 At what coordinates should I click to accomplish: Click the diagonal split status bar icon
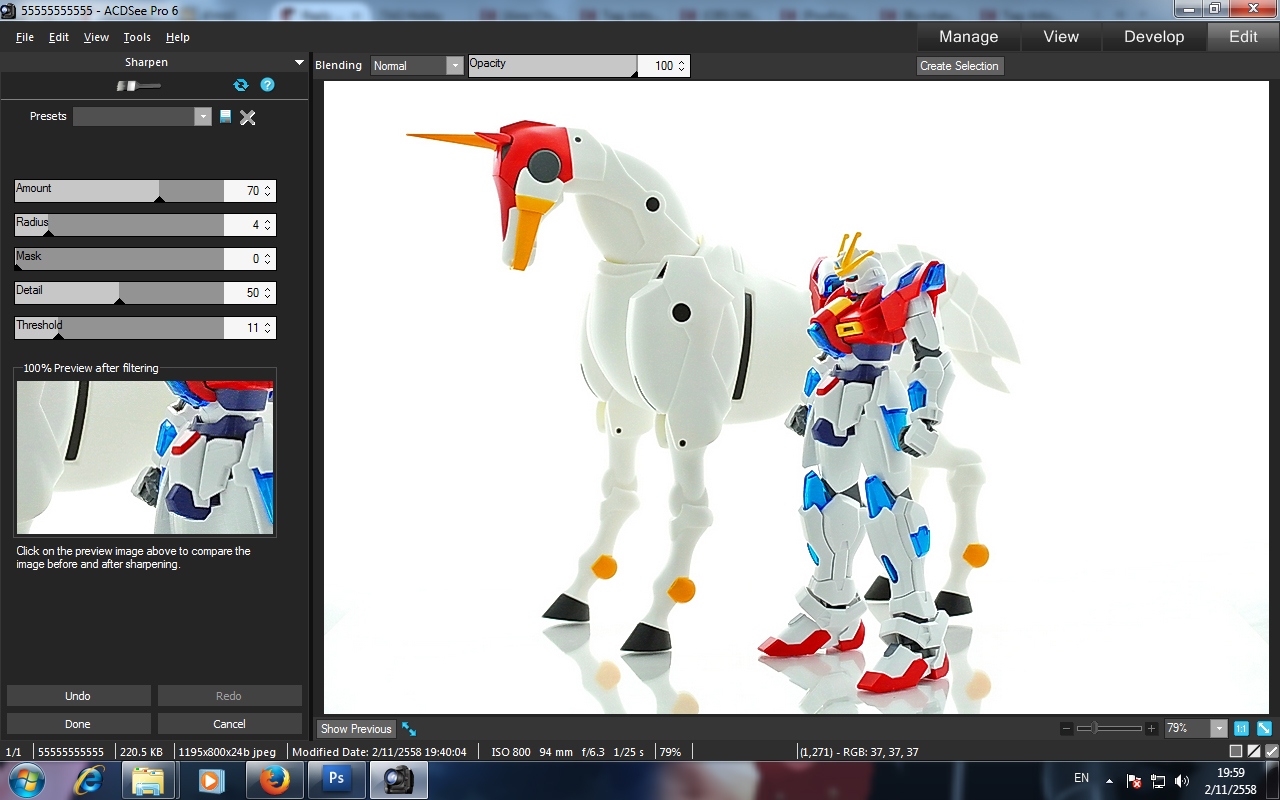pos(1254,751)
